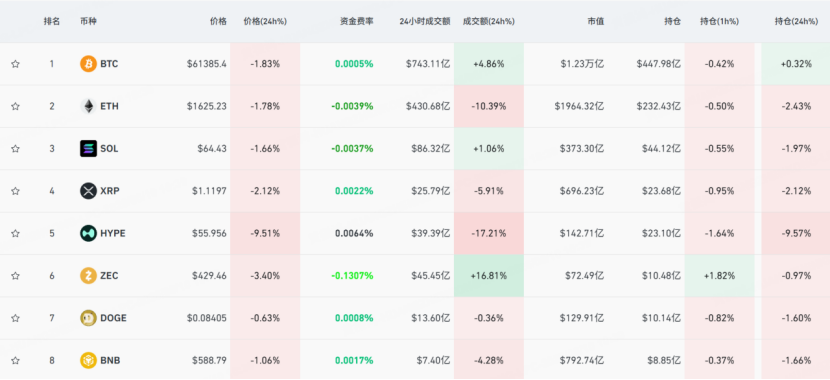Image resolution: width=830 pixels, height=380 pixels.
Task: Star DOGE as a favorite
Action: point(15,318)
